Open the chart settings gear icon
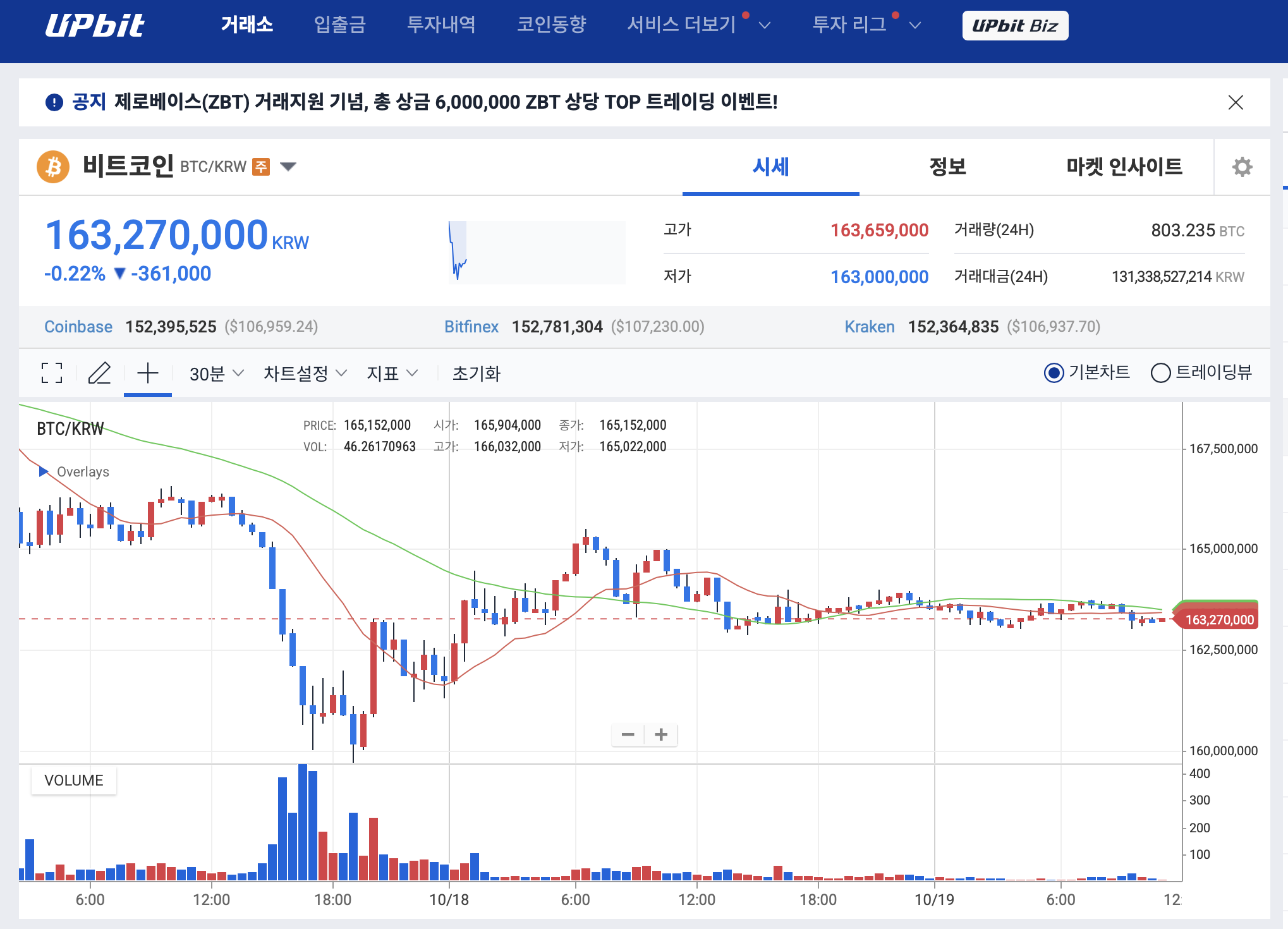 (x=1241, y=166)
